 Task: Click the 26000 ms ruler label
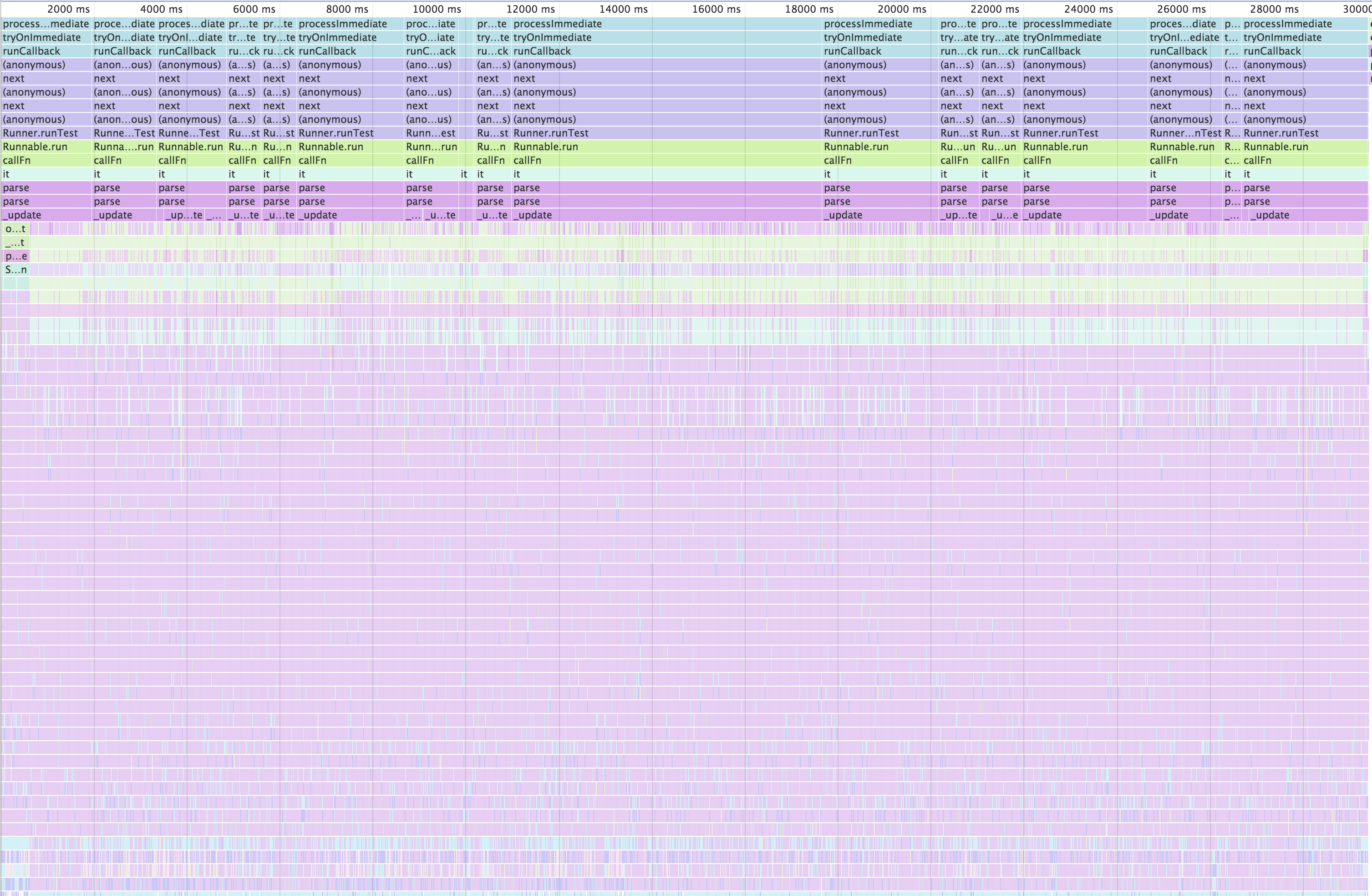click(x=1181, y=9)
